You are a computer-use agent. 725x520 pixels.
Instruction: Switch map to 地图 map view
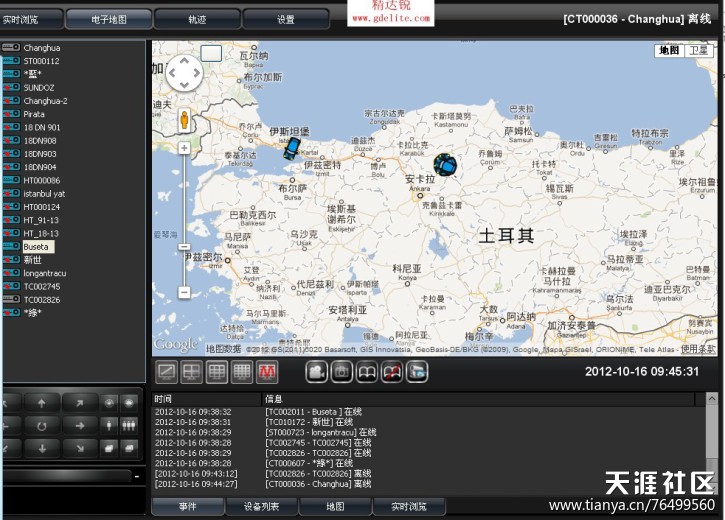[x=669, y=50]
